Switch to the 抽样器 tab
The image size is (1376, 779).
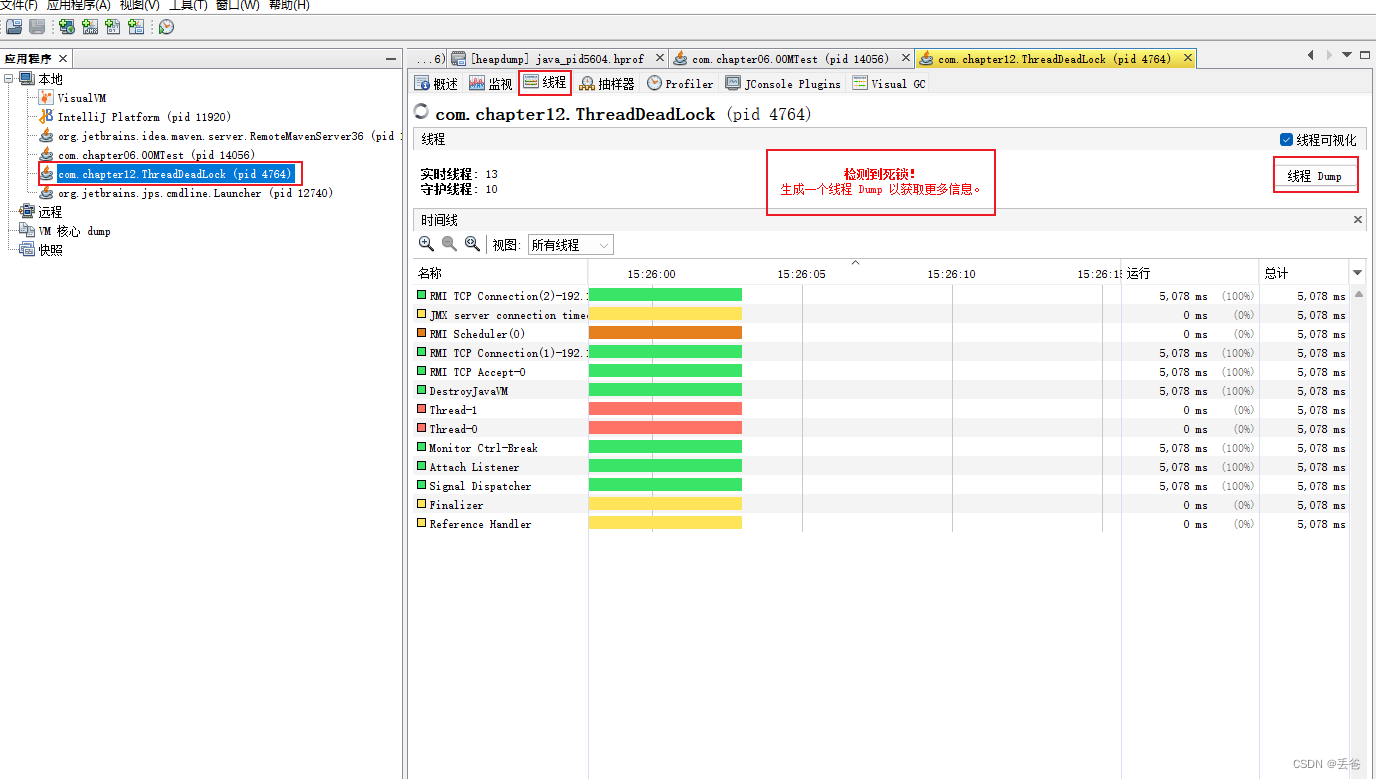point(608,84)
